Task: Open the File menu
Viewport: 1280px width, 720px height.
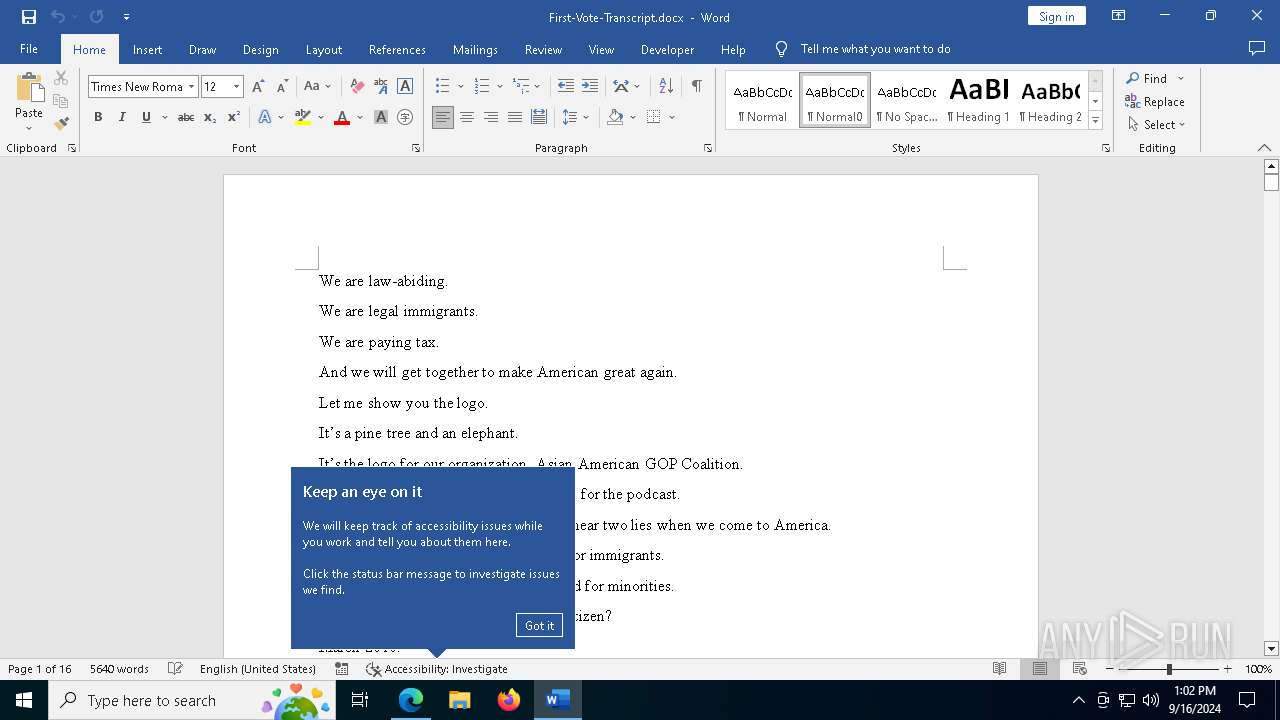Action: (x=29, y=49)
